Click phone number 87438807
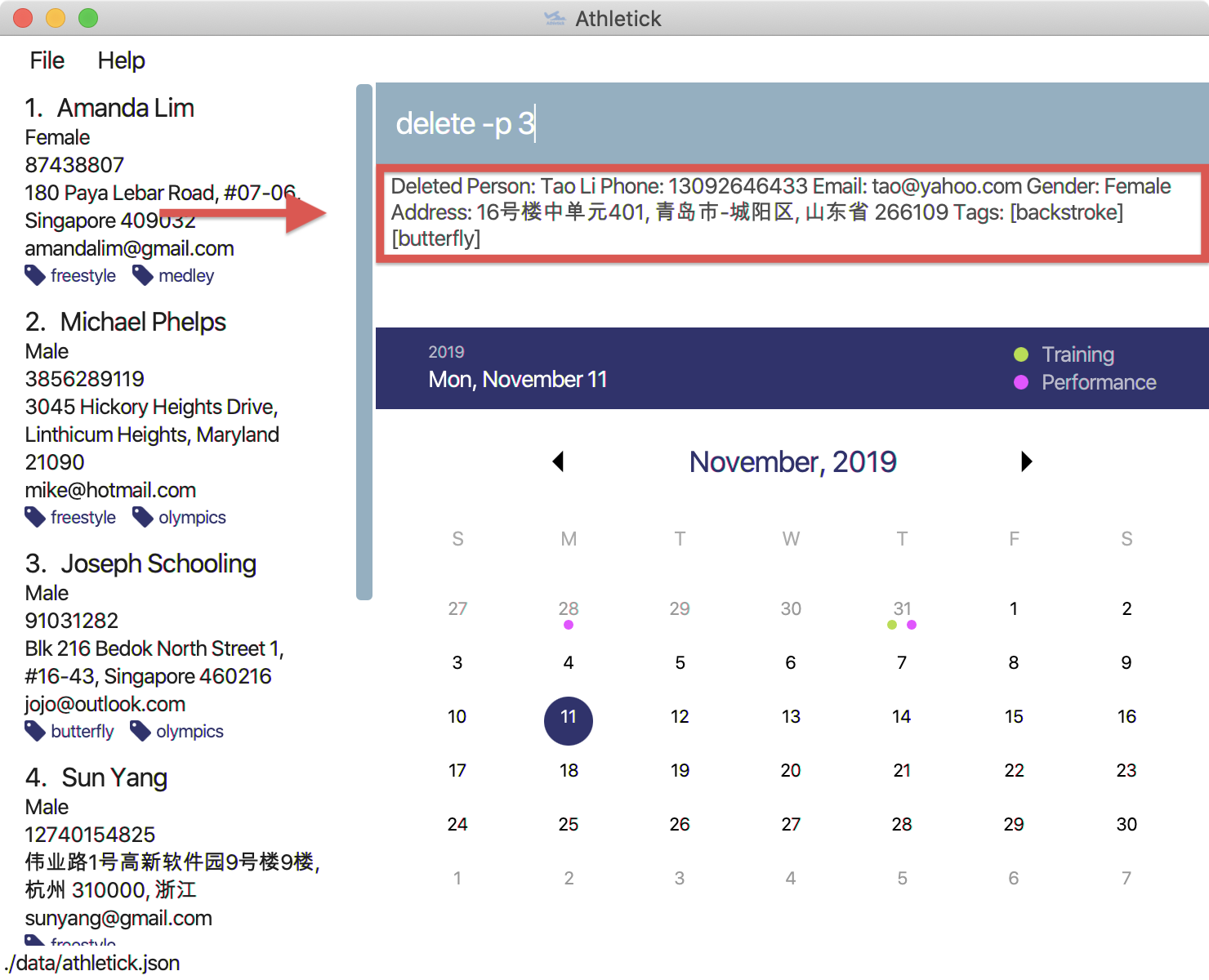Image resolution: width=1209 pixels, height=980 pixels. click(x=74, y=165)
